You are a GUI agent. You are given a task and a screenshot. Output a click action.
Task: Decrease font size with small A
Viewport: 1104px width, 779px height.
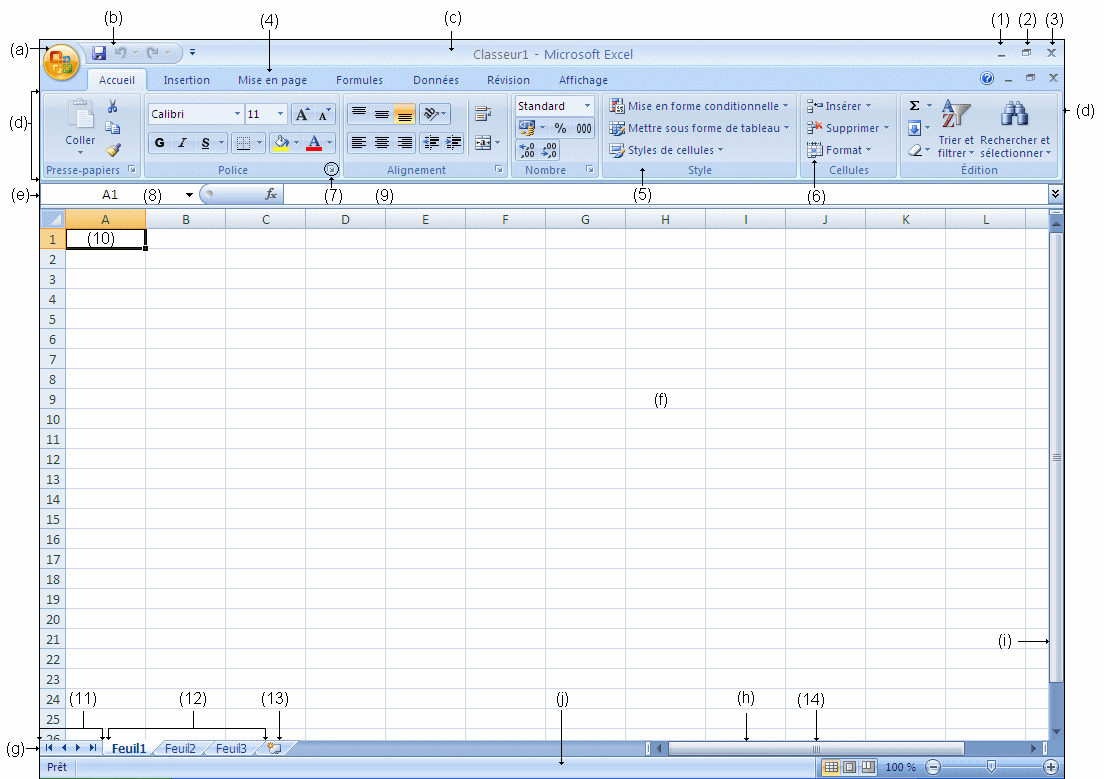point(323,114)
